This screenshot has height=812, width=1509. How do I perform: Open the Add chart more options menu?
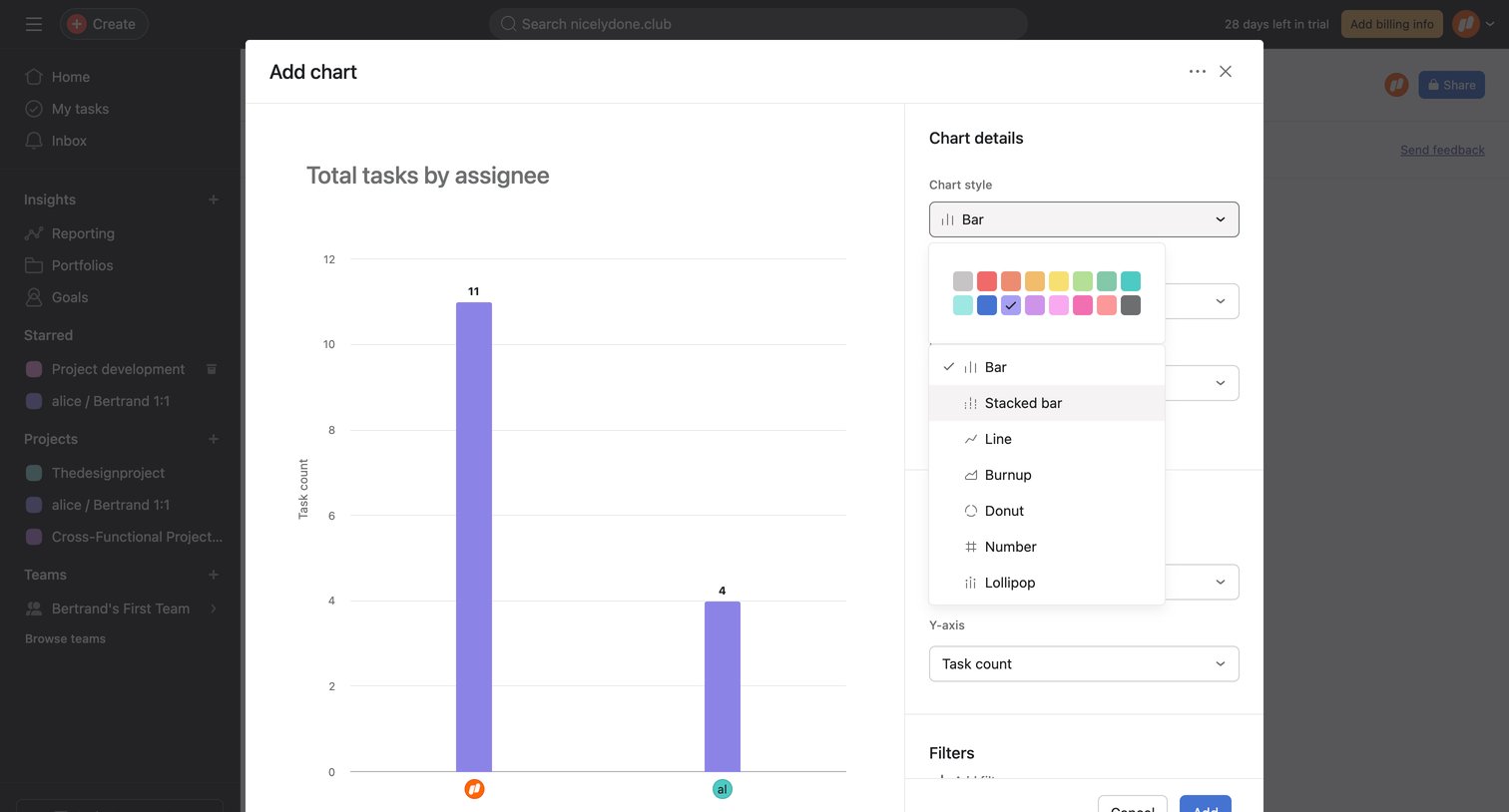(1198, 72)
